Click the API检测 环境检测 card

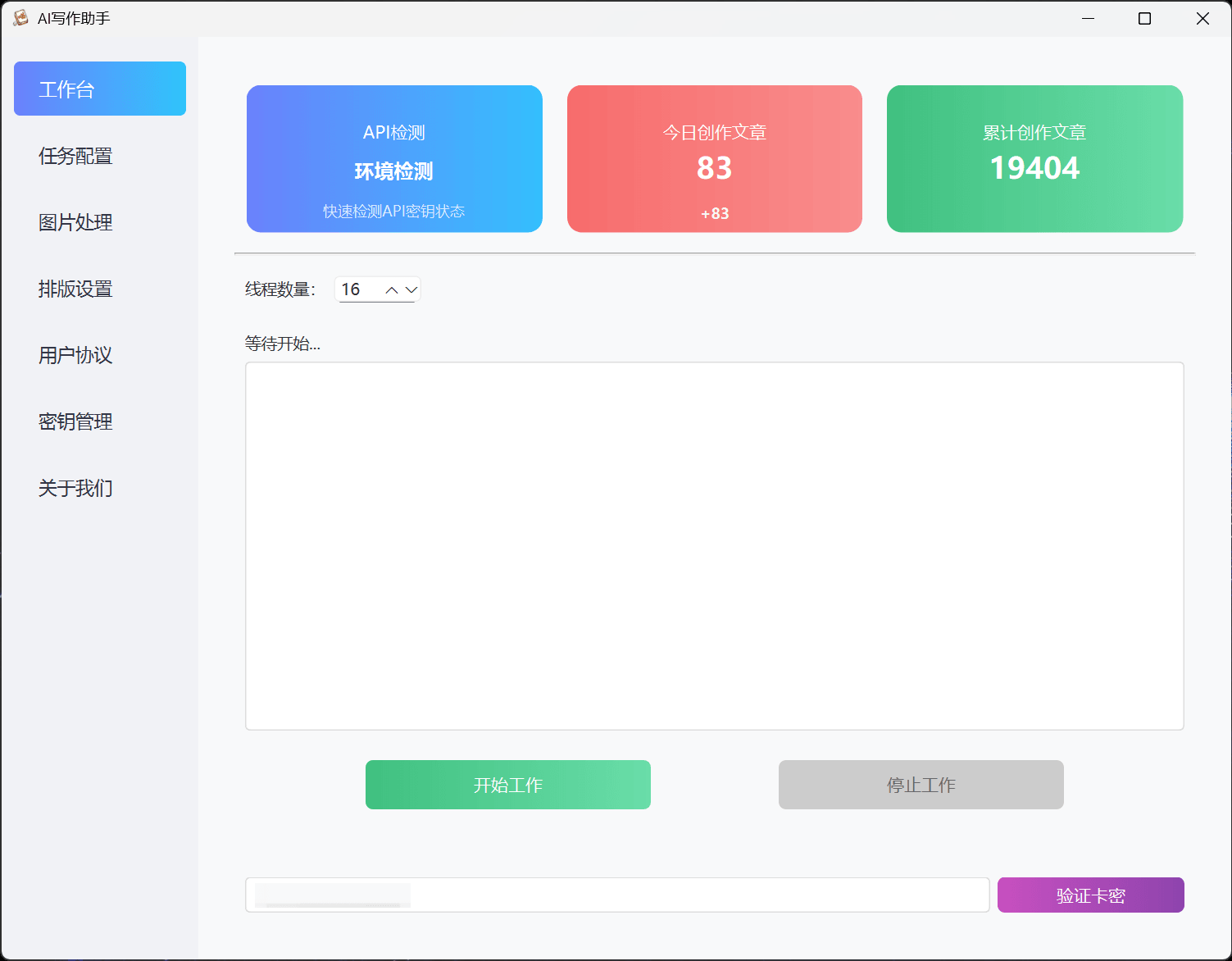coord(394,159)
